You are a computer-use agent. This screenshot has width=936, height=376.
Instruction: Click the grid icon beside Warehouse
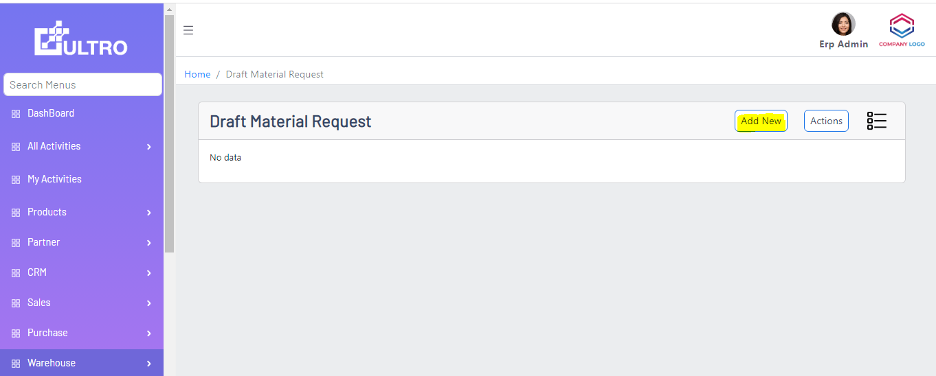[x=16, y=363]
